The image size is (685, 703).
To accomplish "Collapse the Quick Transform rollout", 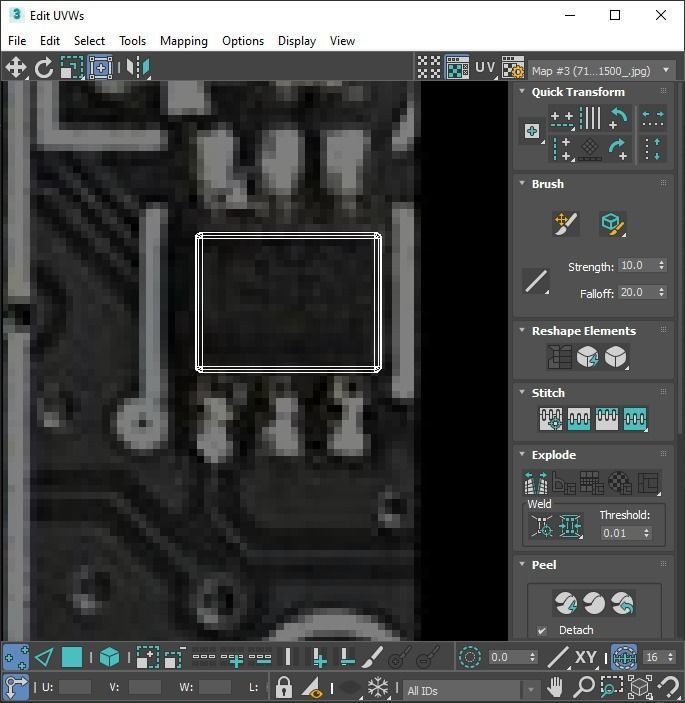I will pyautogui.click(x=522, y=91).
